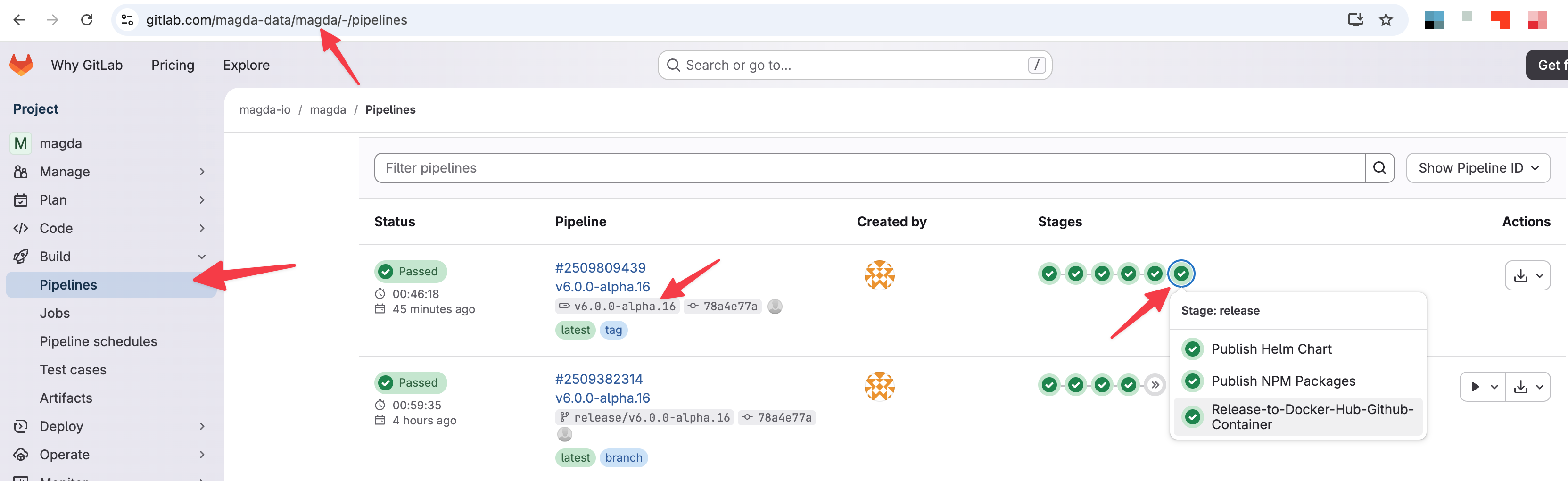Open download artifacts dropdown for first pipeline
The width and height of the screenshot is (1568, 481).
coord(1527,275)
